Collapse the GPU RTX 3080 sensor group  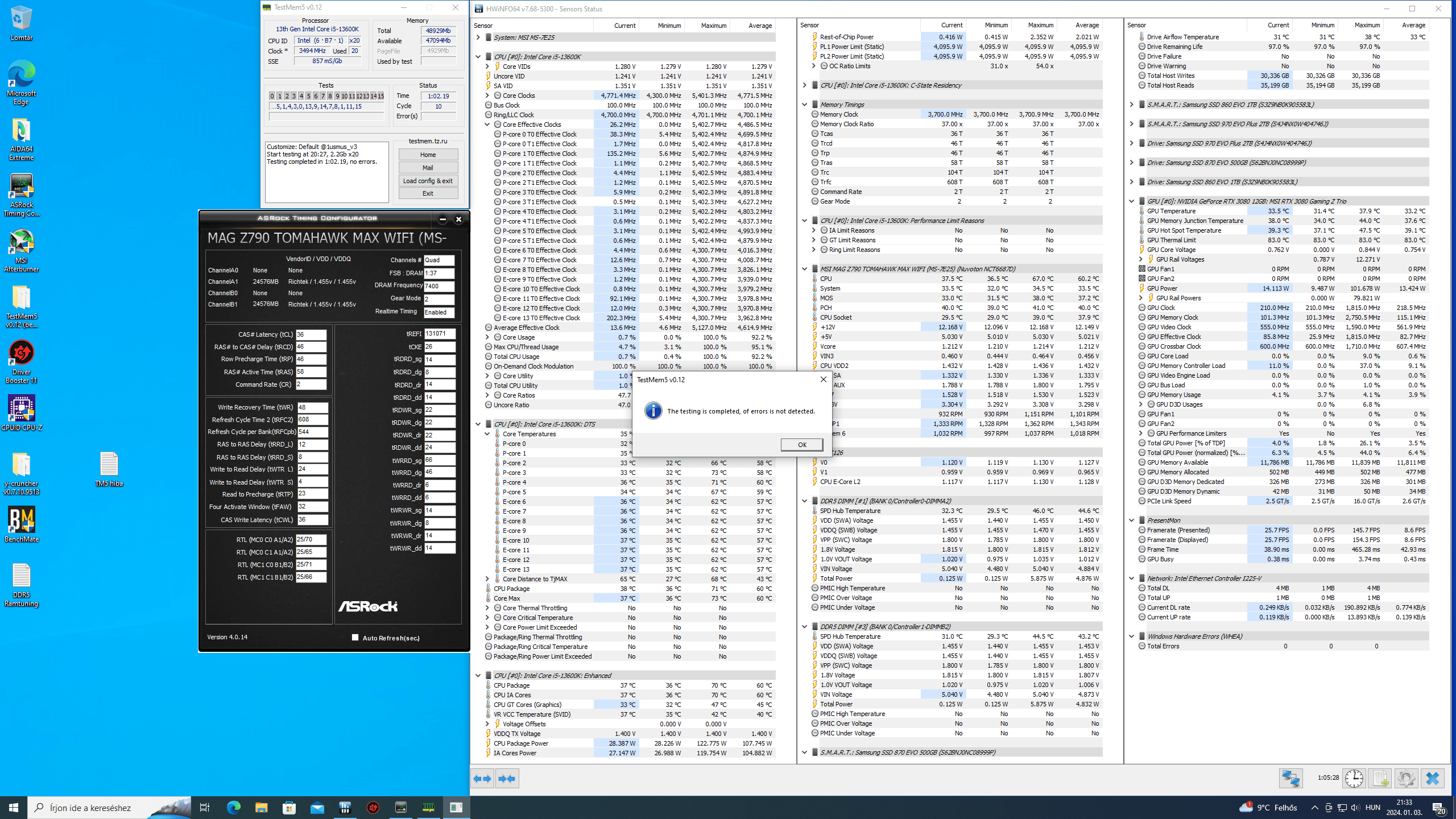tap(1131, 201)
